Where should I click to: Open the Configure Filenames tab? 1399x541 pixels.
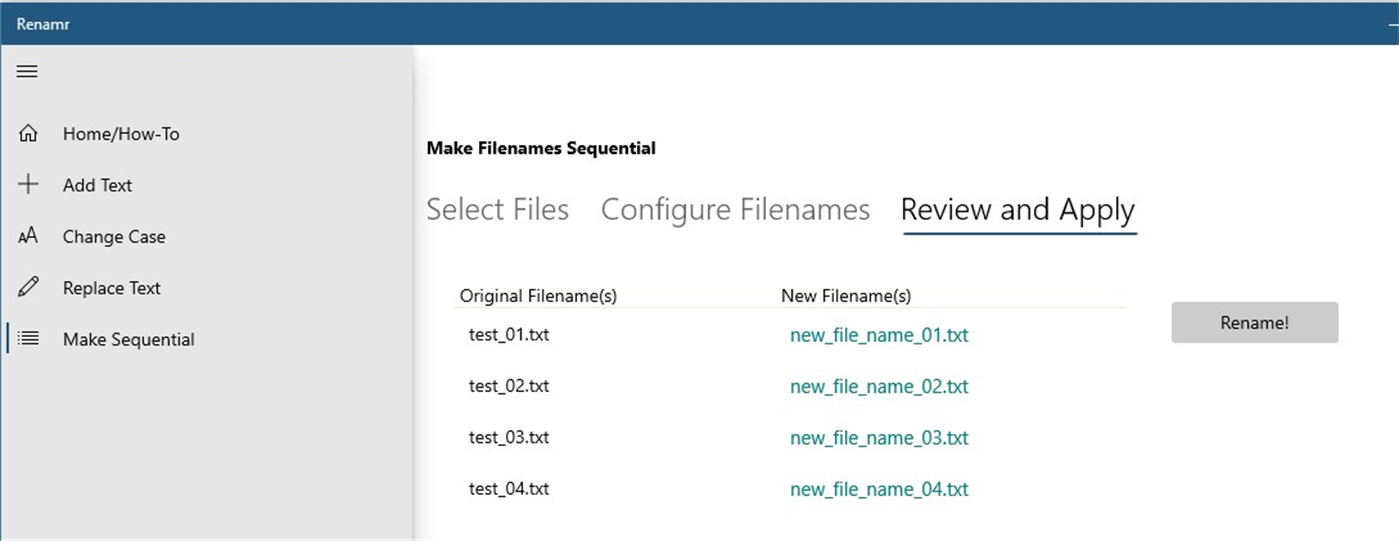pyautogui.click(x=735, y=210)
